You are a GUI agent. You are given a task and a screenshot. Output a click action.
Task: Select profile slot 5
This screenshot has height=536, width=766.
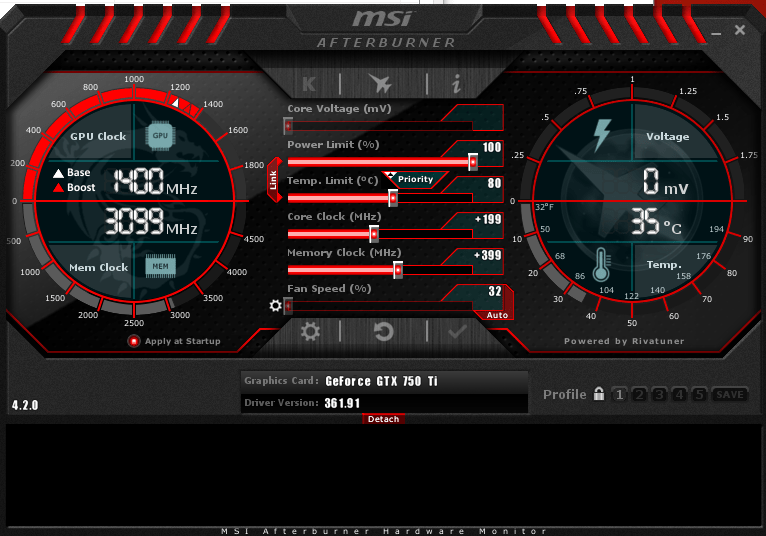pos(700,394)
